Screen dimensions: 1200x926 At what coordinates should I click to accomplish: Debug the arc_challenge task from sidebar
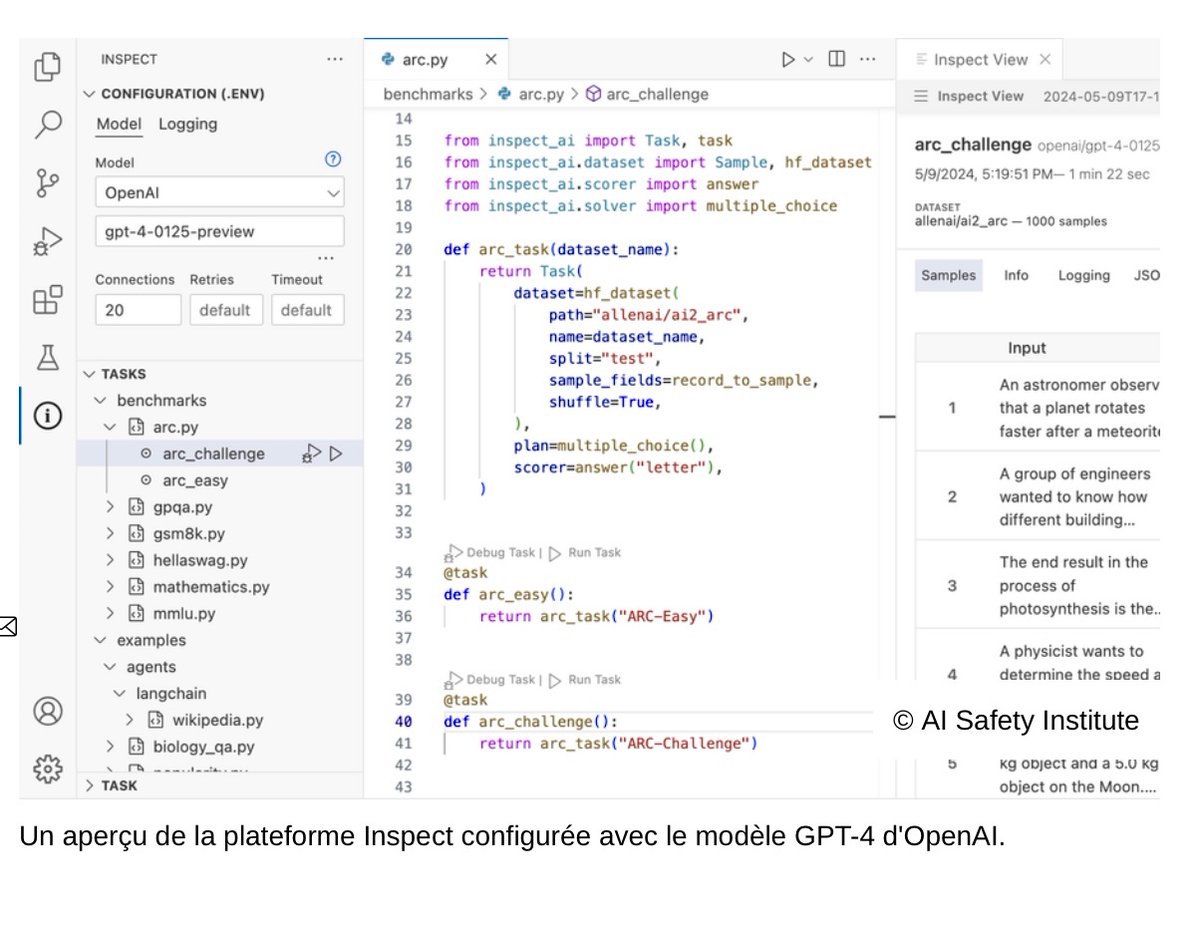[311, 454]
